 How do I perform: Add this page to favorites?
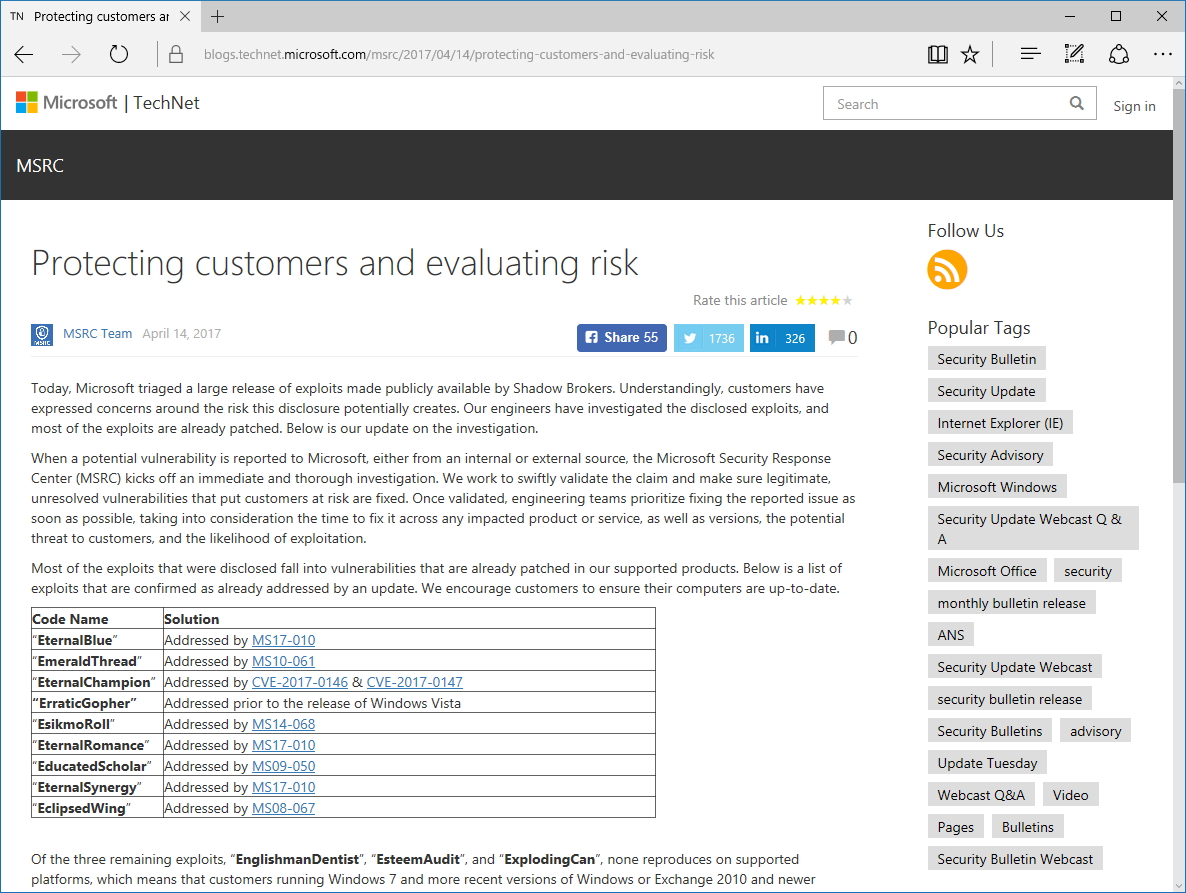pos(970,54)
